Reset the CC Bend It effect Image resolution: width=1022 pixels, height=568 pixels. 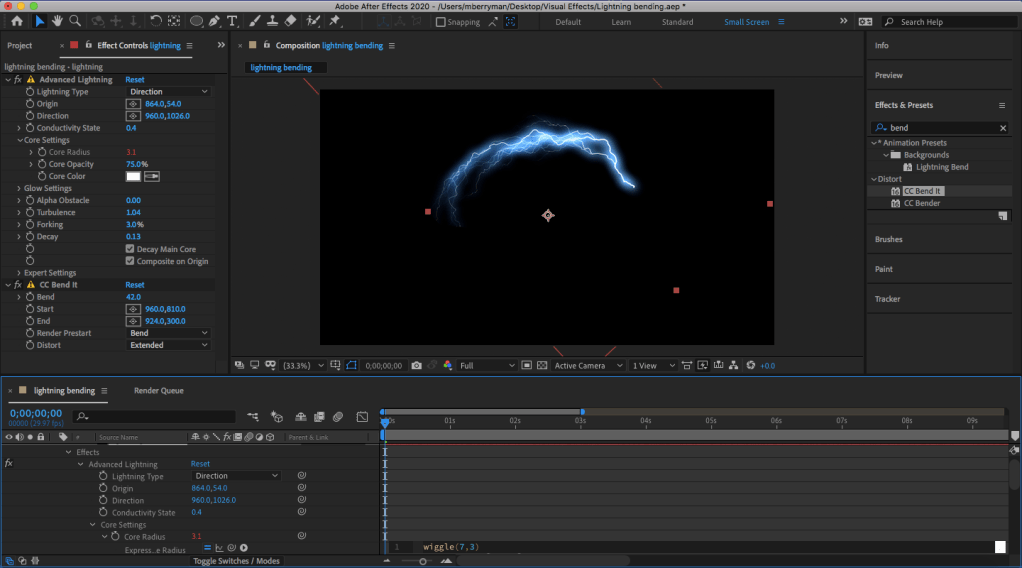pyautogui.click(x=134, y=285)
